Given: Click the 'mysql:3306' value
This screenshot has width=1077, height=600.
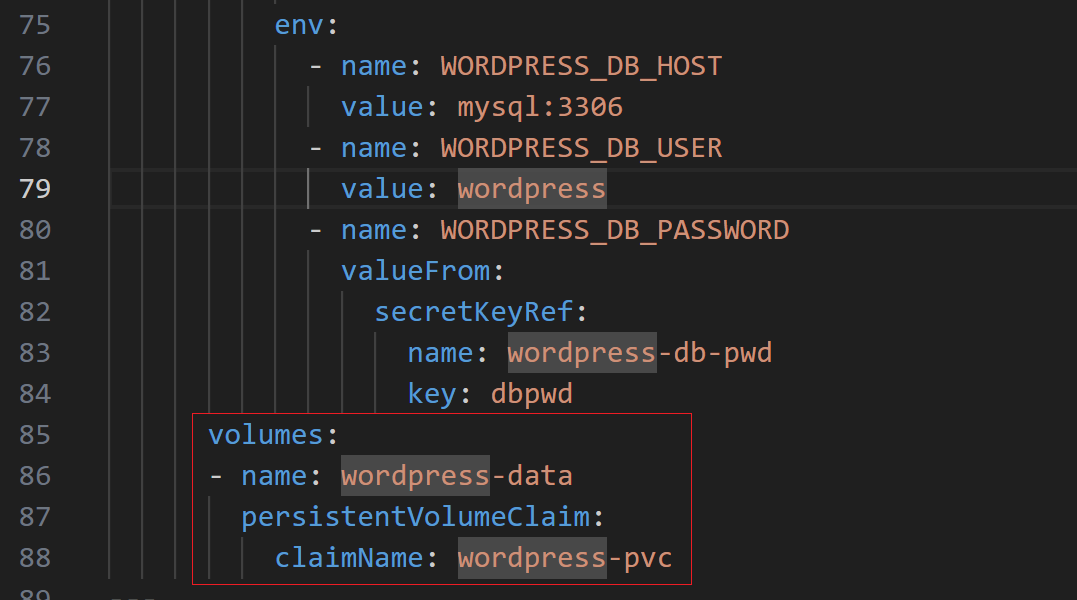Looking at the screenshot, I should tap(540, 107).
